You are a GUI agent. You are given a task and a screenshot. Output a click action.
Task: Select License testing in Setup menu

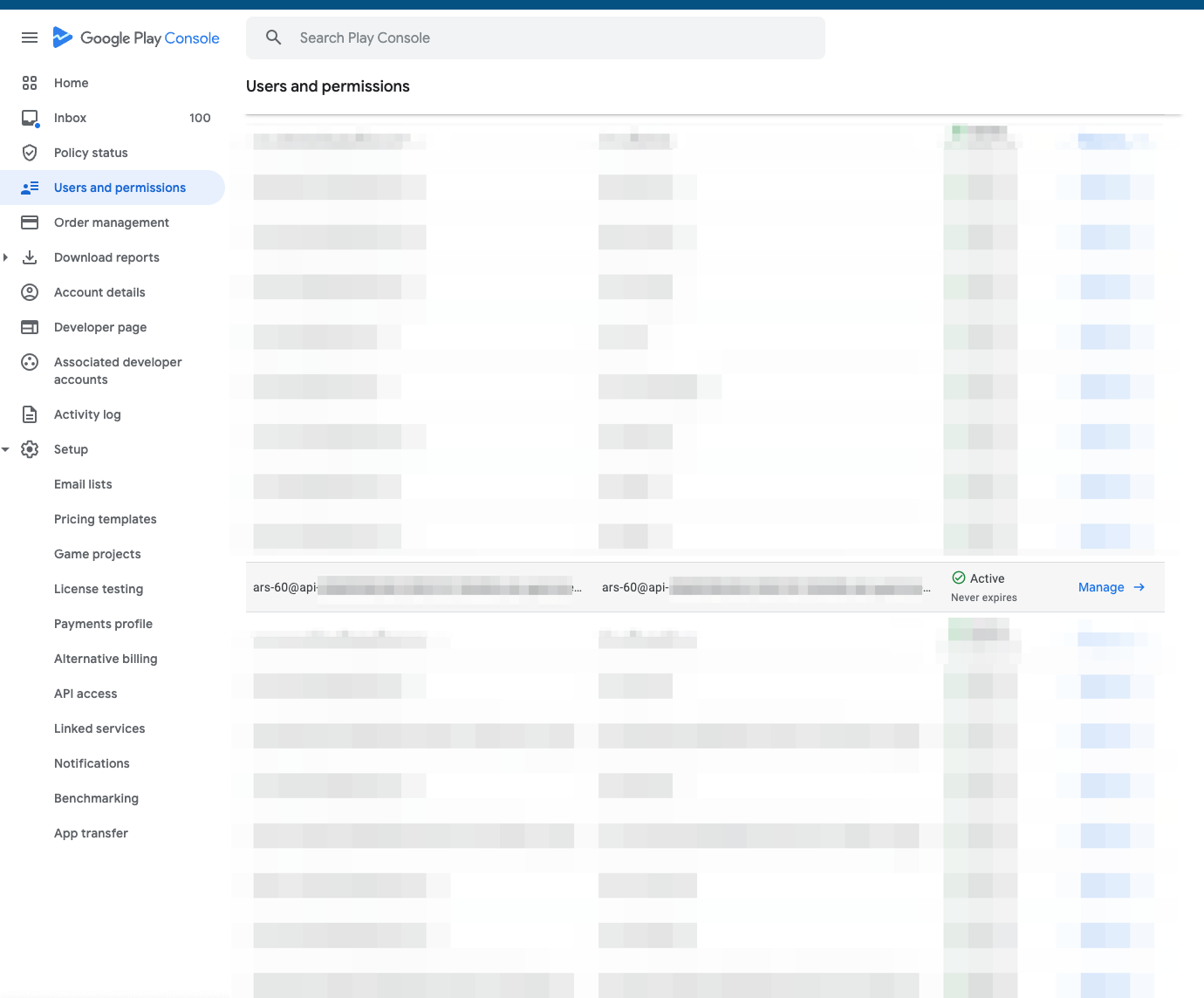pos(99,589)
